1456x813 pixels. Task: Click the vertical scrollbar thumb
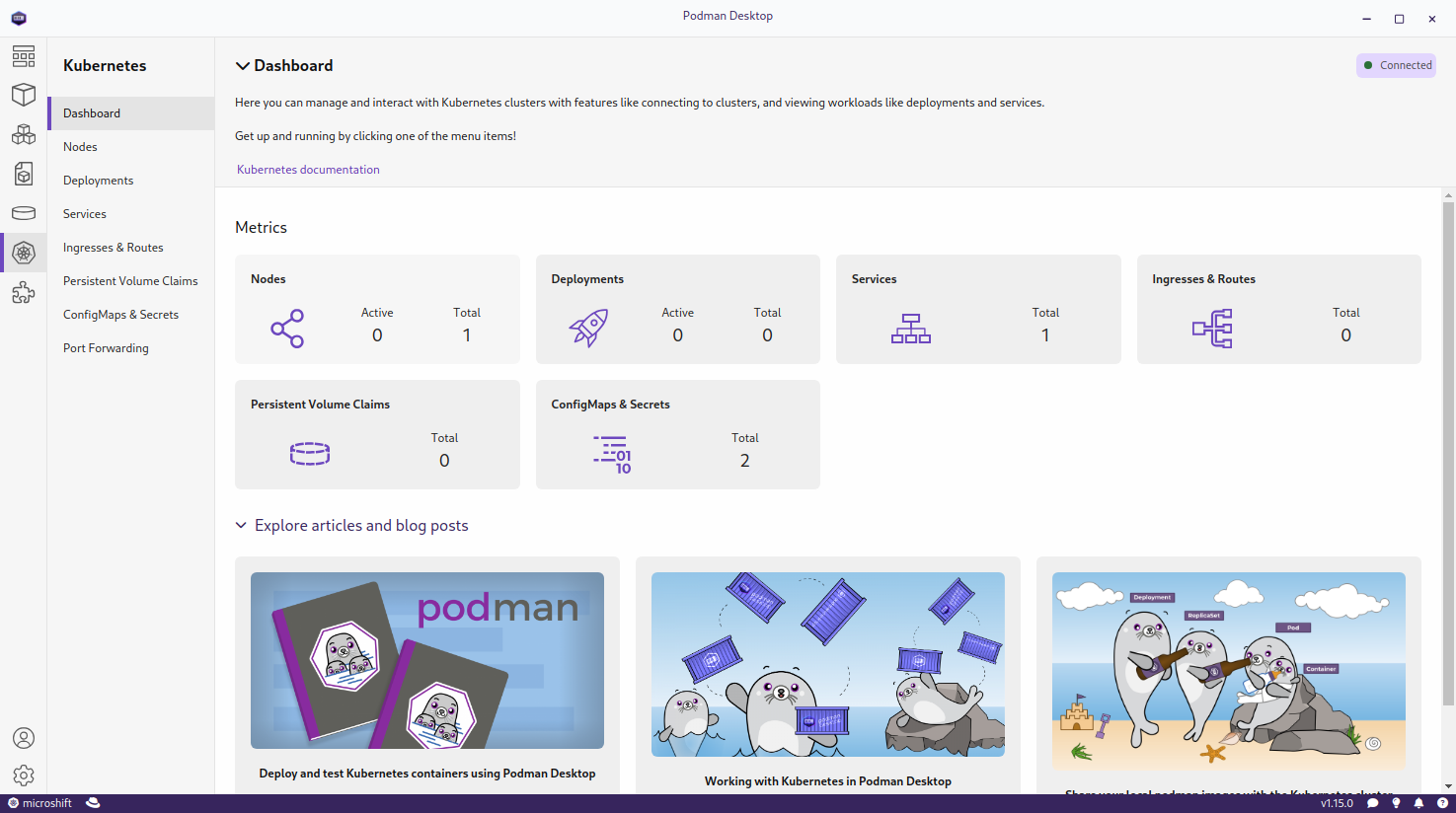click(x=1448, y=454)
